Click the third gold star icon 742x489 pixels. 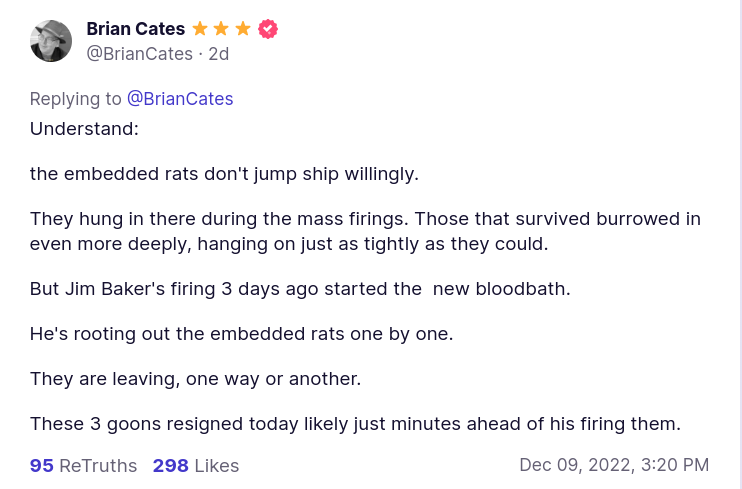point(243,29)
